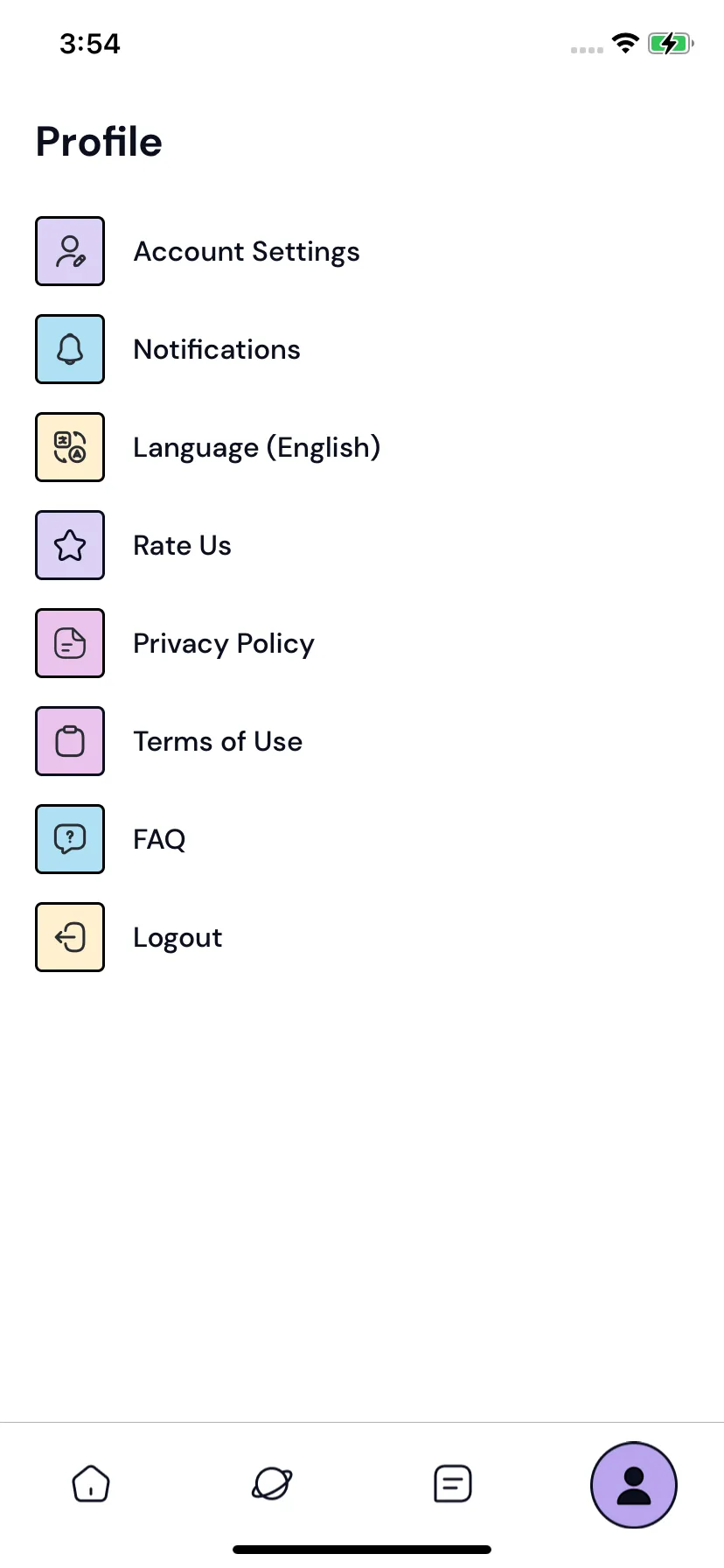
Task: Tap the Rate Us star icon
Action: (x=70, y=545)
